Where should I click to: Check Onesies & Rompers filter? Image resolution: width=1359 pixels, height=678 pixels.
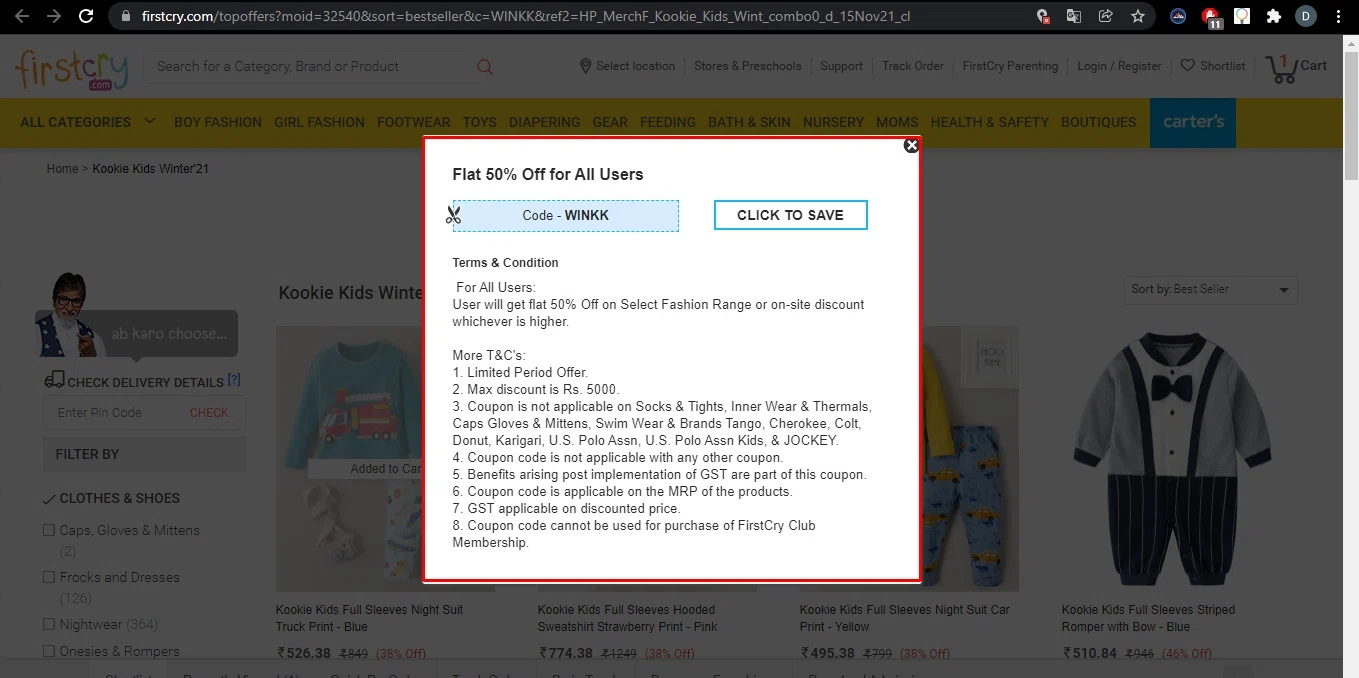pyautogui.click(x=49, y=651)
